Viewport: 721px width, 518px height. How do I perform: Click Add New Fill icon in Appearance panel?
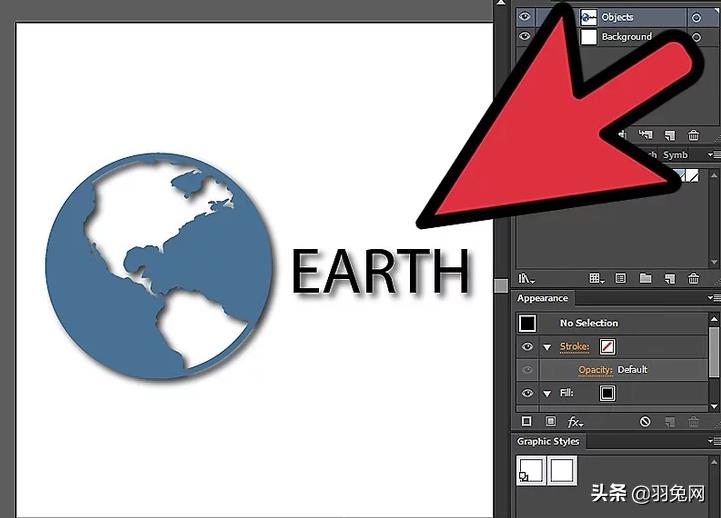tap(550, 421)
